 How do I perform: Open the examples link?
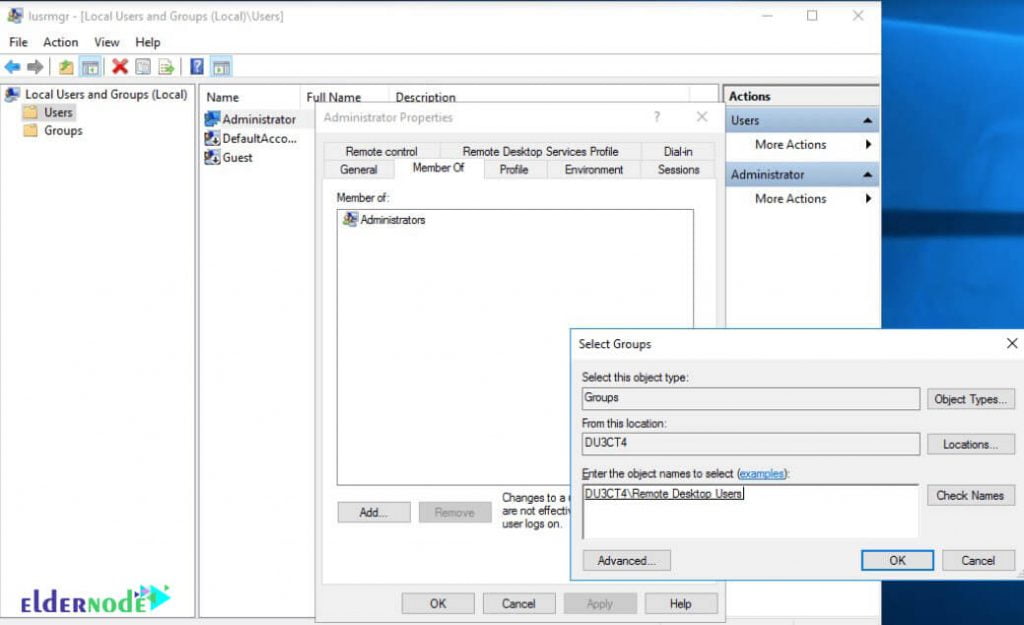tap(761, 473)
